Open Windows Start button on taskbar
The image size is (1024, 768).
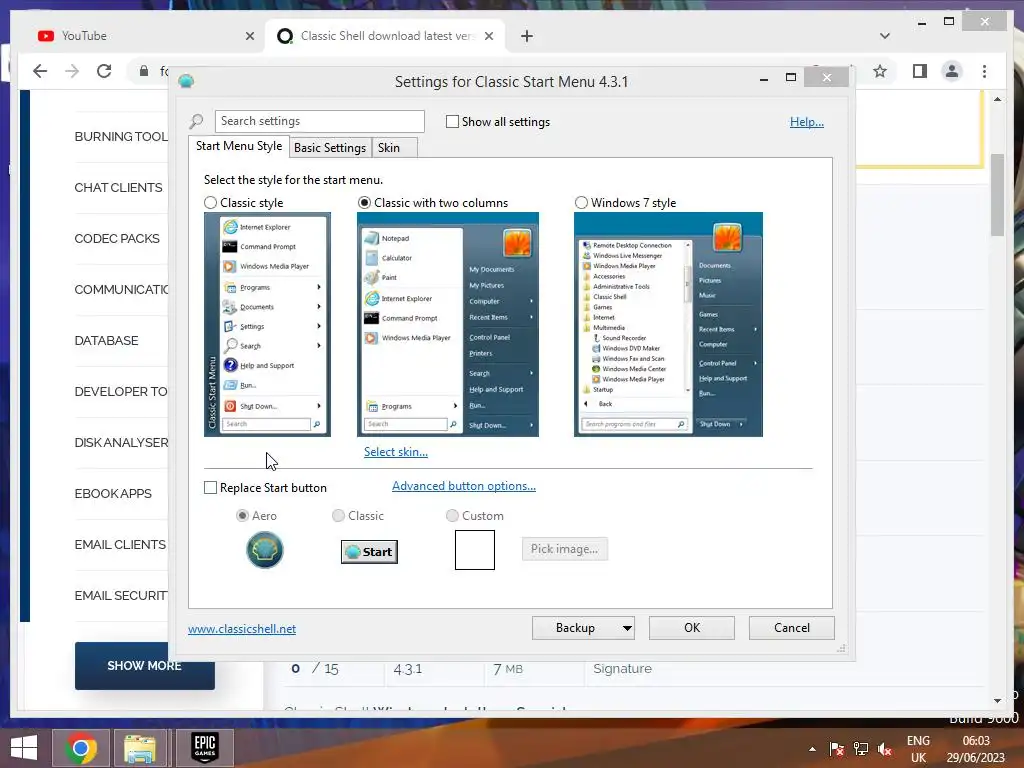[24, 748]
